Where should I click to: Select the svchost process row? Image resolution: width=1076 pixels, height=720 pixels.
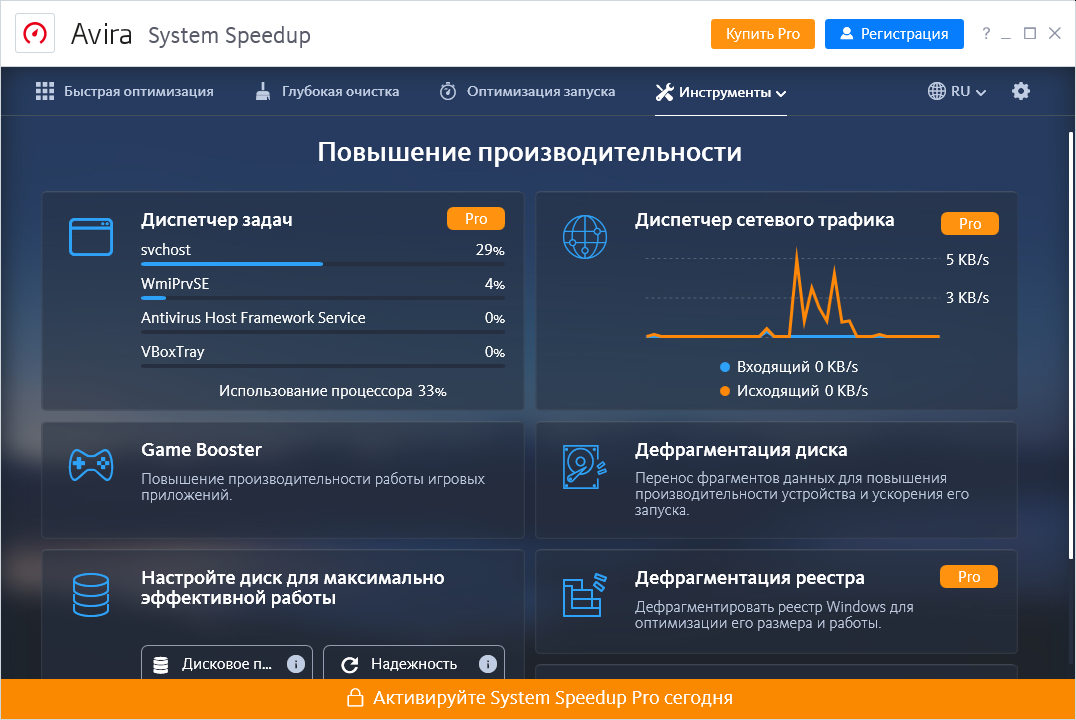(323, 251)
